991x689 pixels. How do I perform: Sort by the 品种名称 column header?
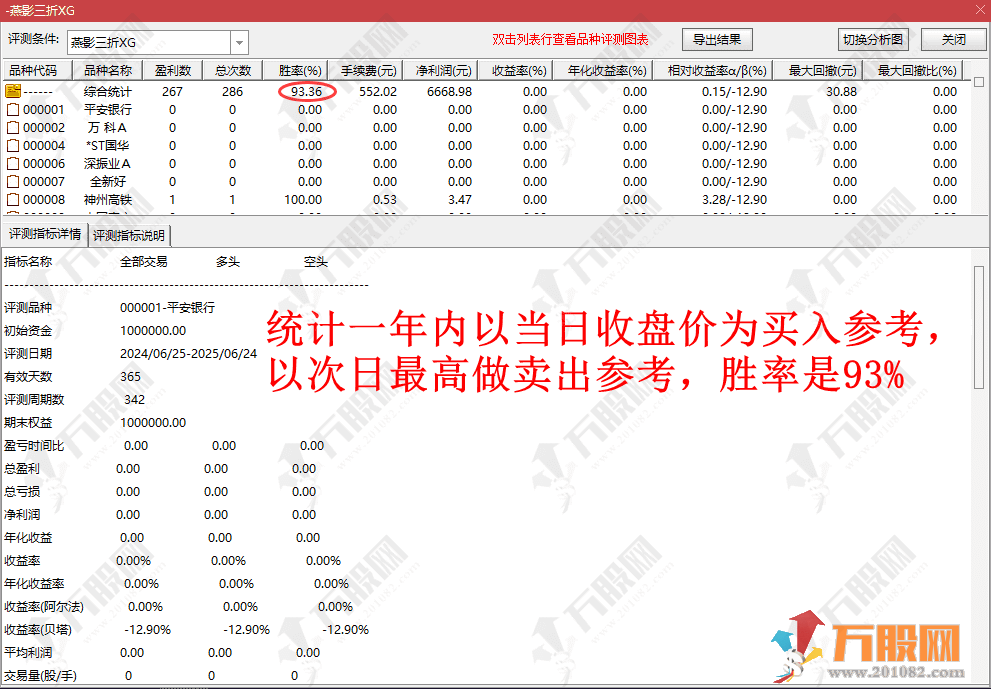(108, 70)
